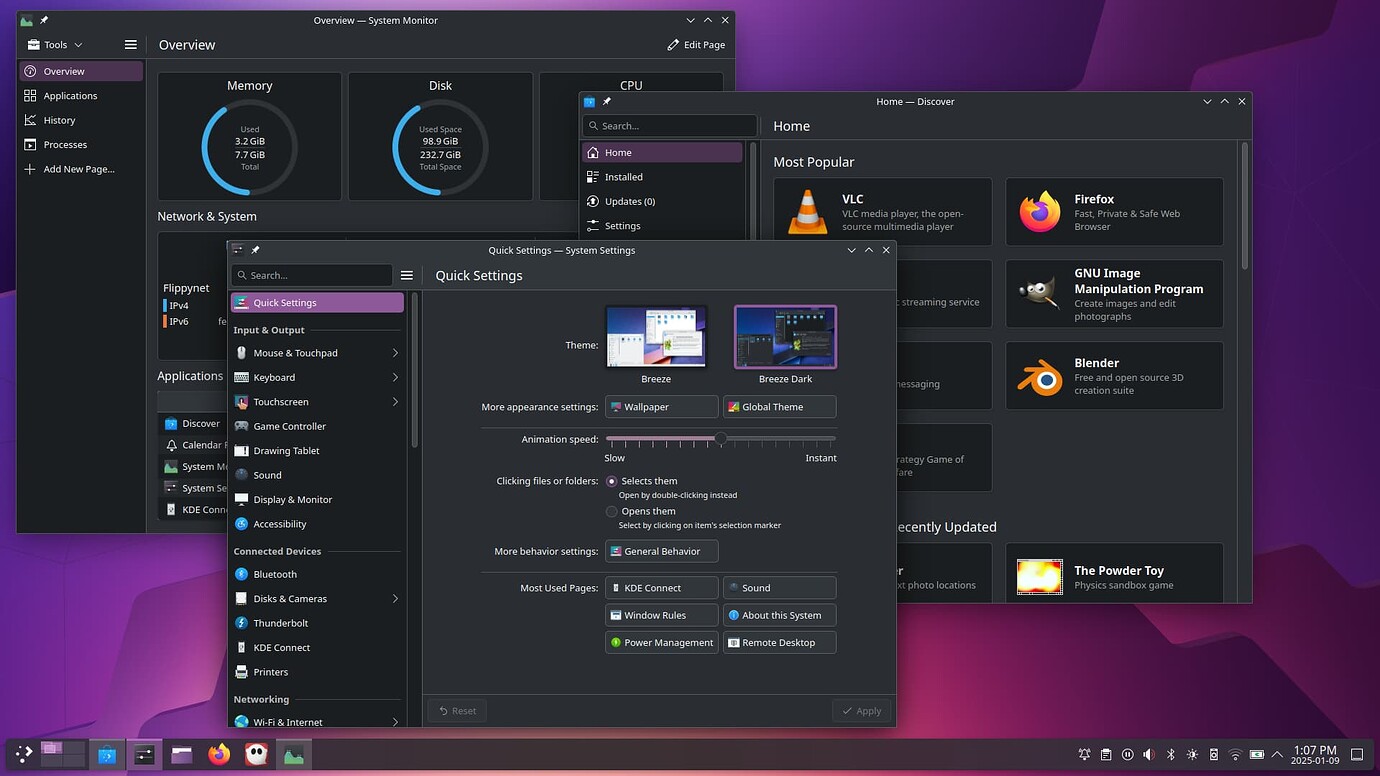This screenshot has width=1380, height=776.
Task: Select the 'Selects them' radio button
Action: [x=610, y=481]
